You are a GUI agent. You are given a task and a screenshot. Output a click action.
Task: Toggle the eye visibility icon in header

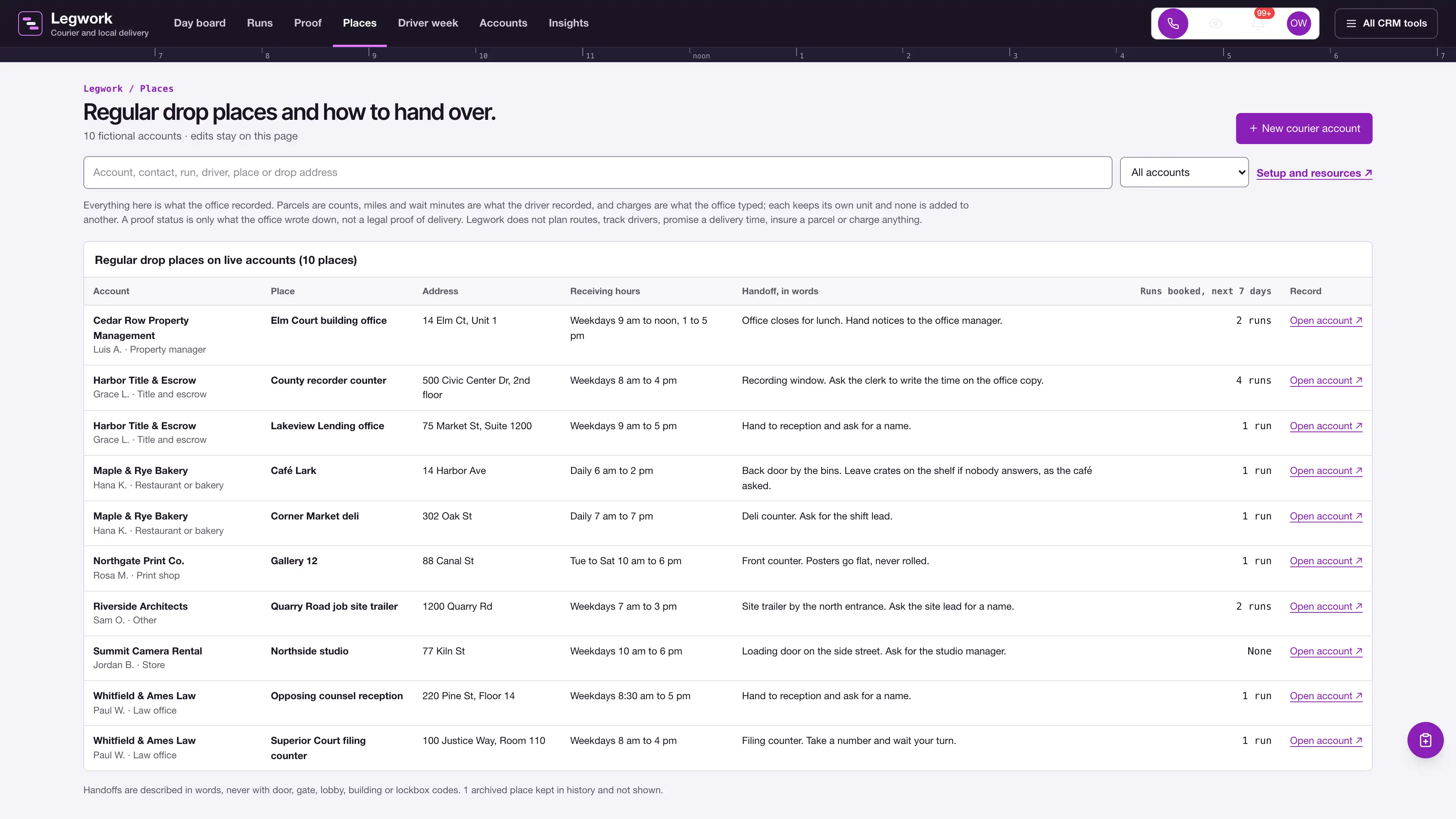[x=1215, y=23]
